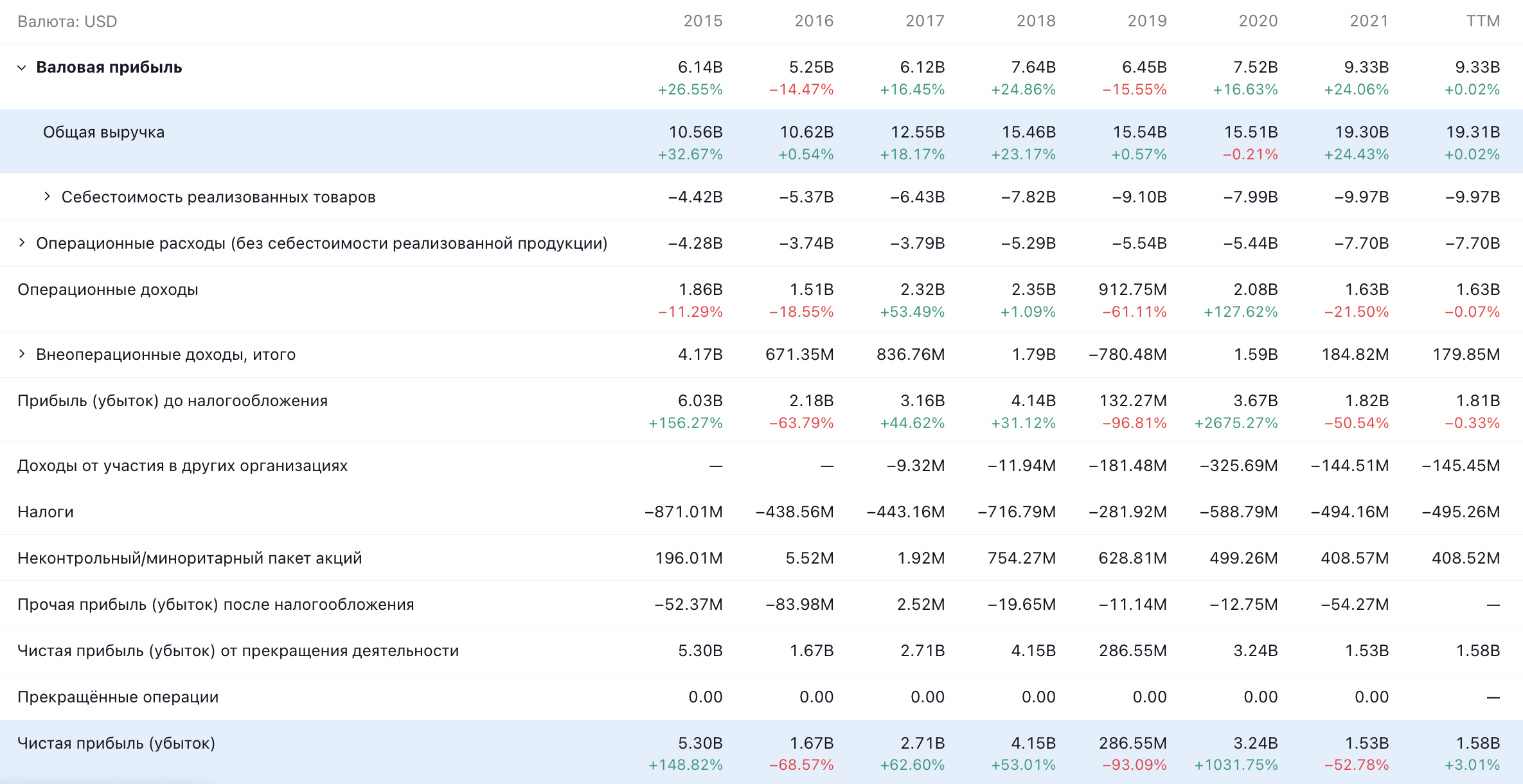Click gross profit value 6.14B for 2015
The image size is (1523, 784).
(x=700, y=67)
